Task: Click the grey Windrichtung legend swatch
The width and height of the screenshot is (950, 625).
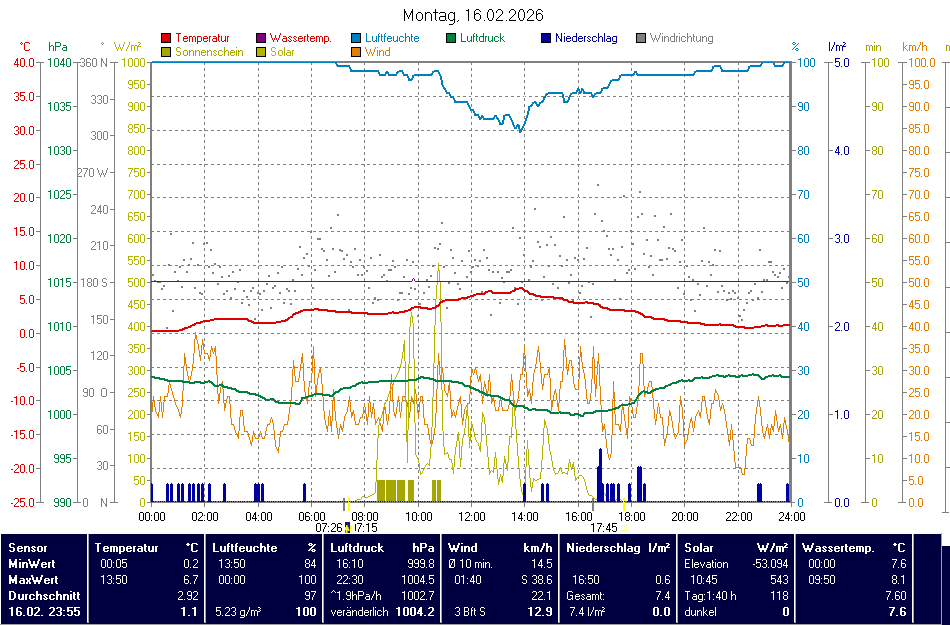Action: click(641, 39)
